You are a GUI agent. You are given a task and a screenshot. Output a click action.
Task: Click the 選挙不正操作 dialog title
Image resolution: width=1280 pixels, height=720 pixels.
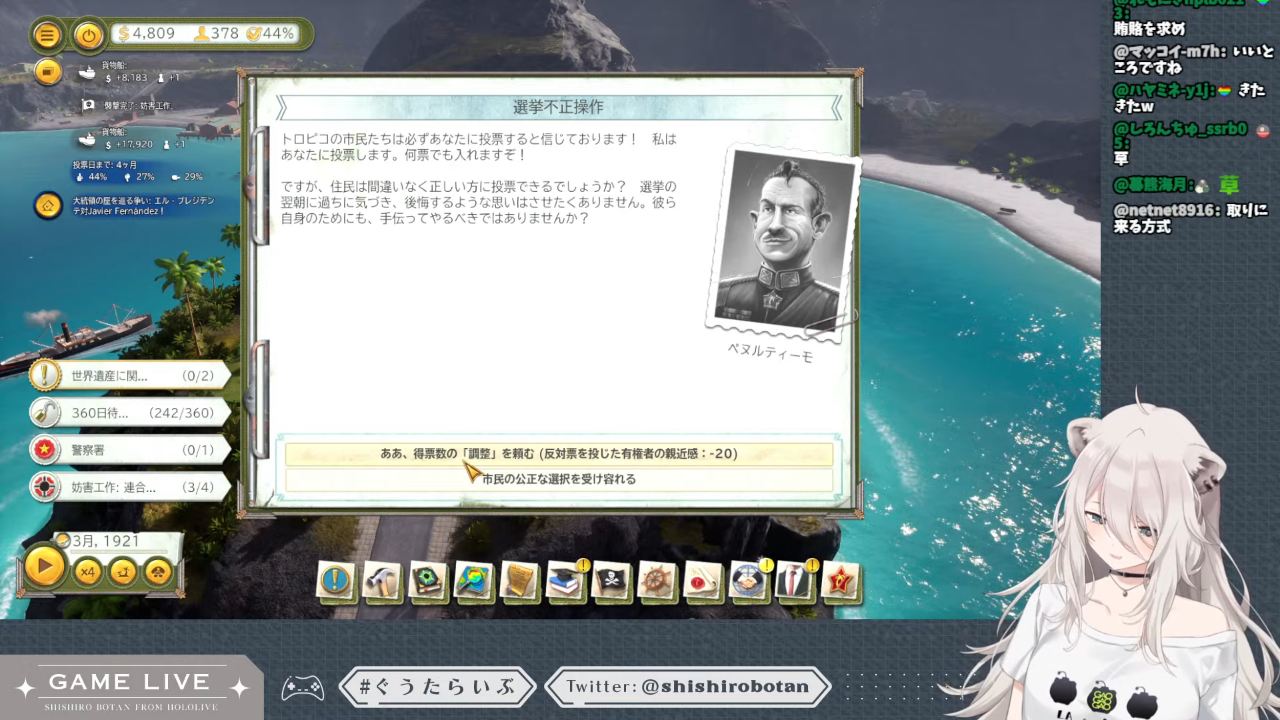point(558,107)
